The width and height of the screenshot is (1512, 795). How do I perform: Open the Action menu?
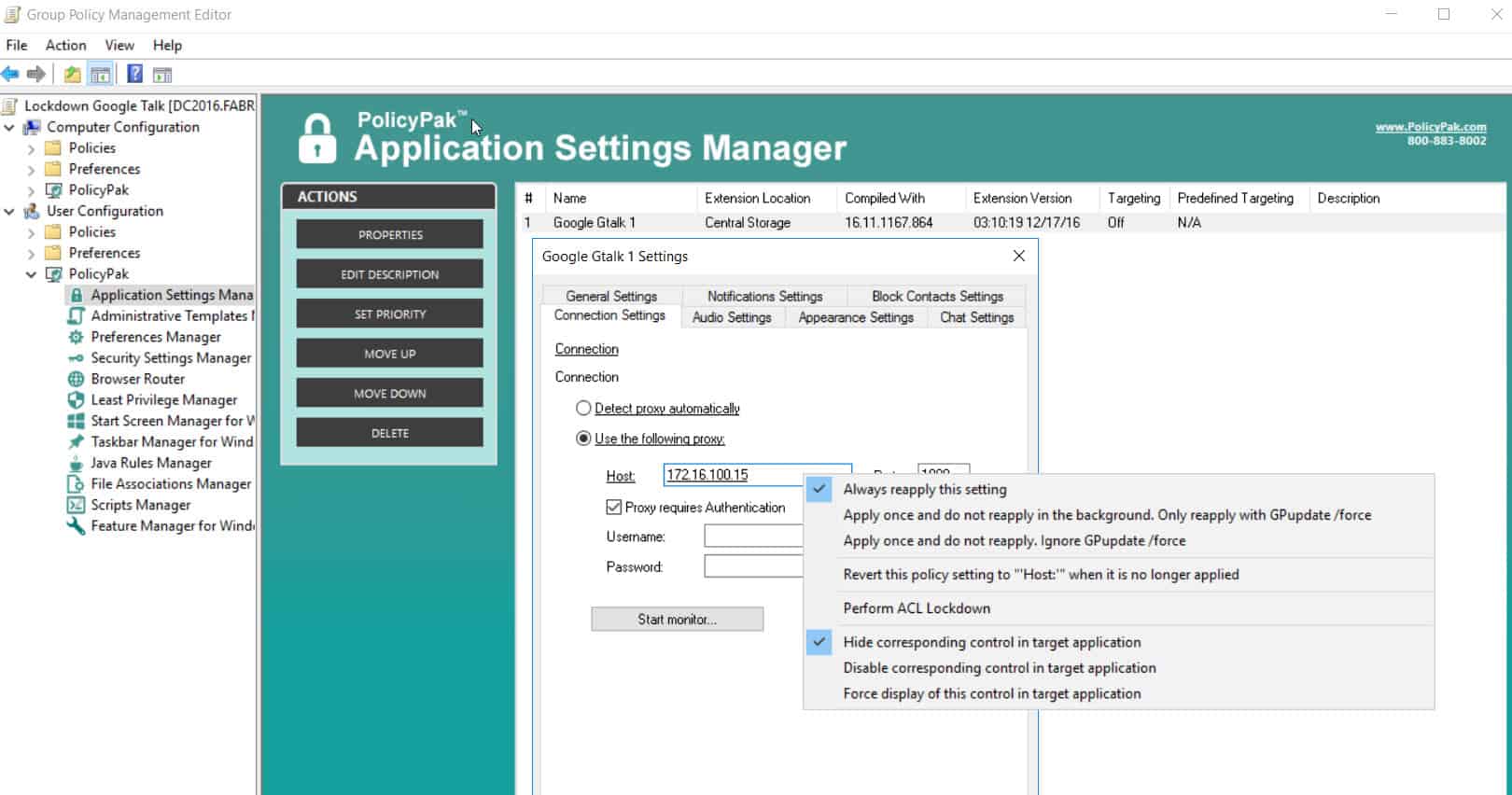pos(65,45)
